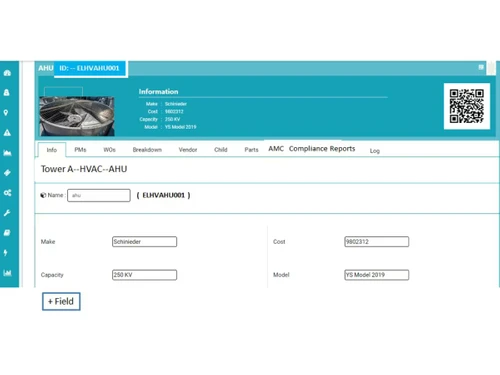Click the 9802312 cost value in banner
Viewport: 500px width, 375px height.
174,112
